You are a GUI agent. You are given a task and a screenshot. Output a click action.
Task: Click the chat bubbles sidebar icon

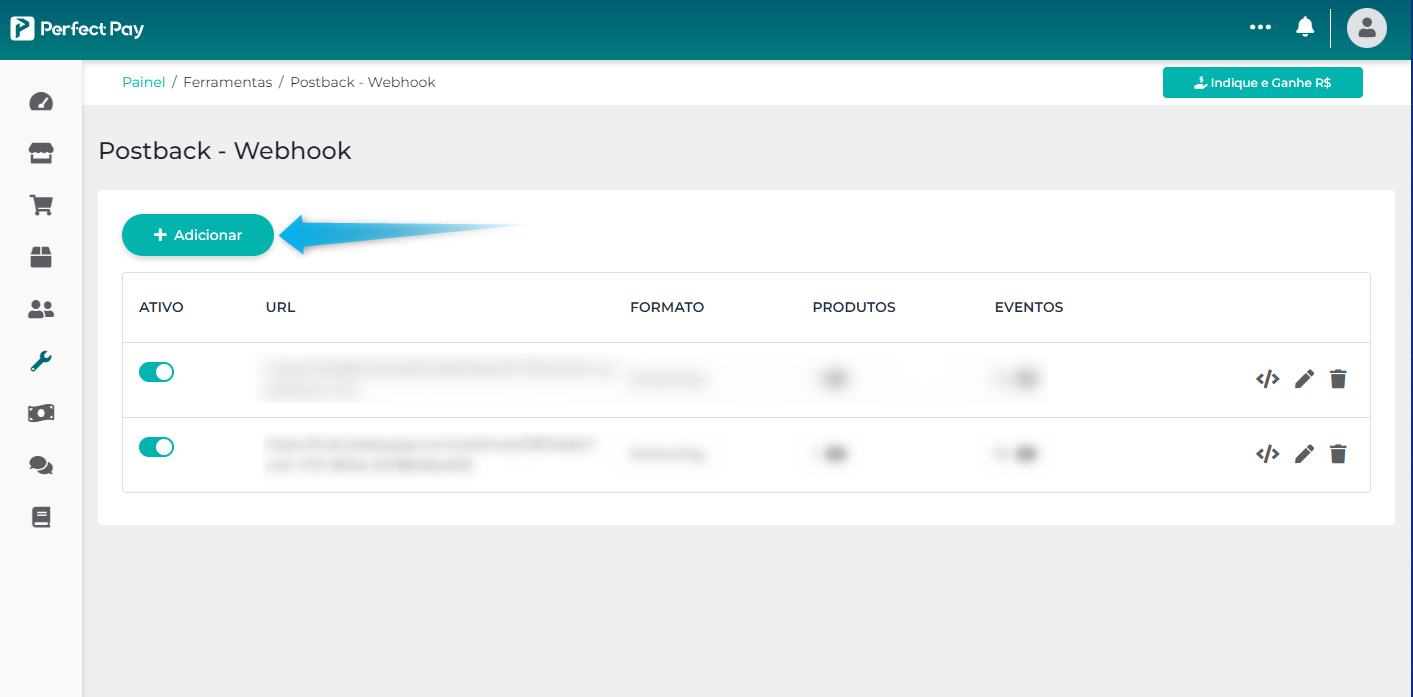coord(41,465)
